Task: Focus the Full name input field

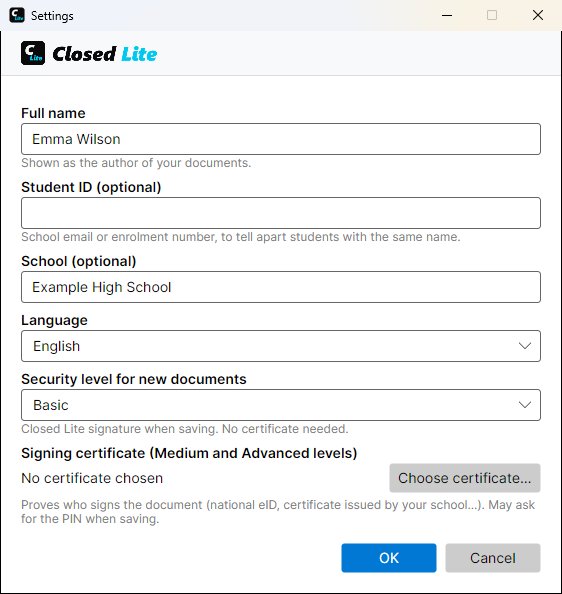Action: 281,139
